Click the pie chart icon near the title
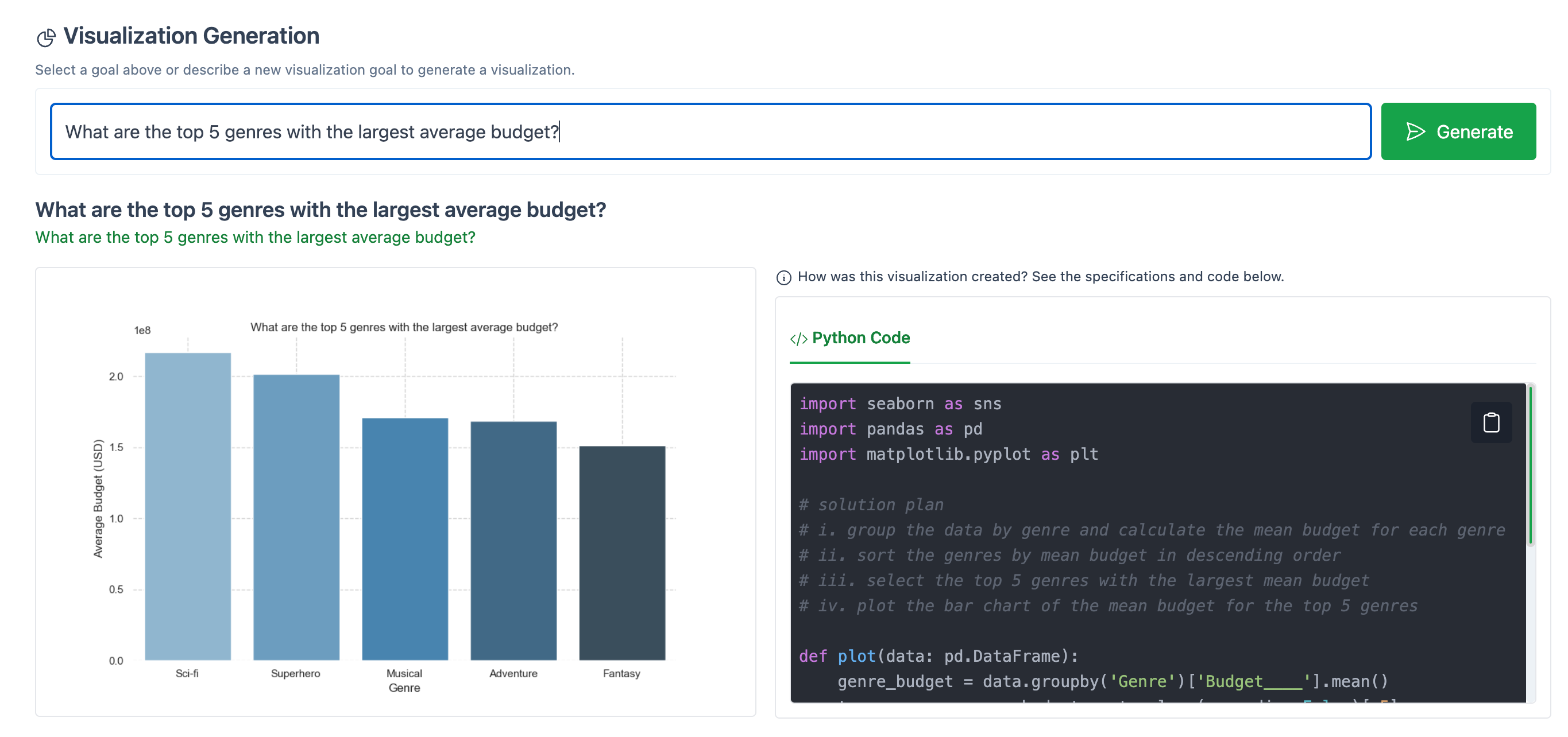 (47, 38)
